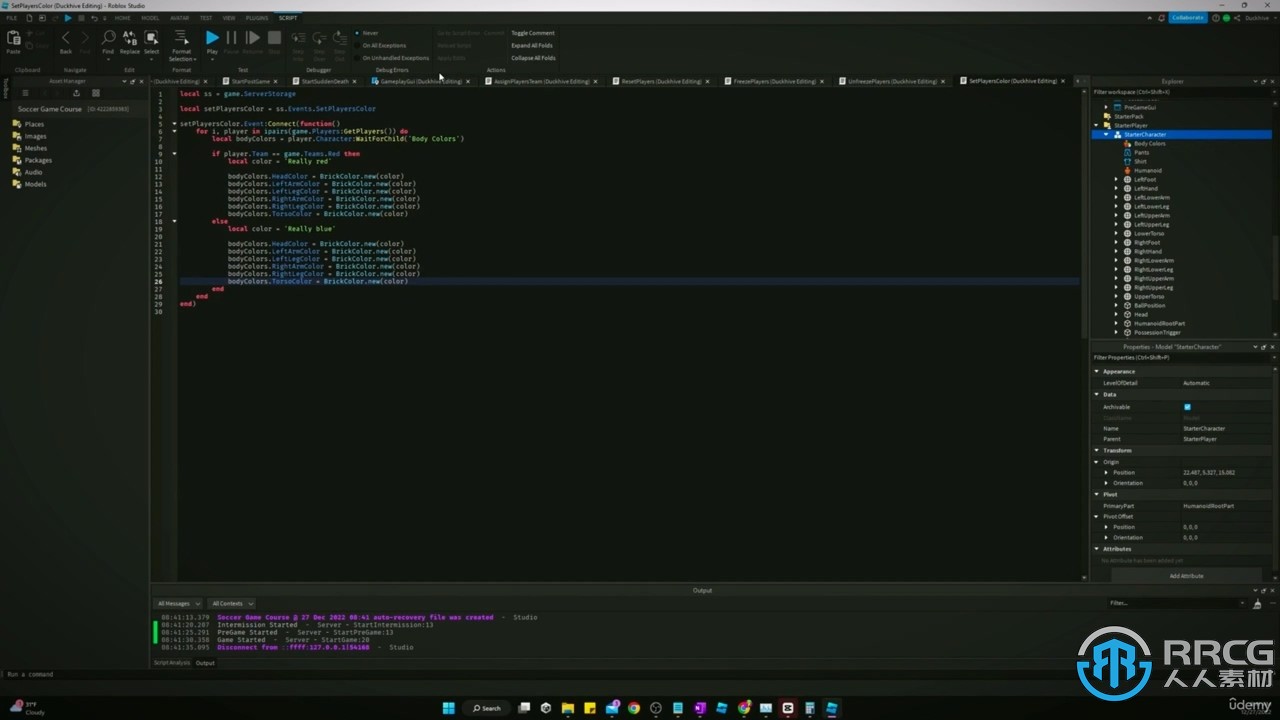1280x720 pixels.
Task: Click the Undo arrow in quick access bar
Action: coord(94,18)
